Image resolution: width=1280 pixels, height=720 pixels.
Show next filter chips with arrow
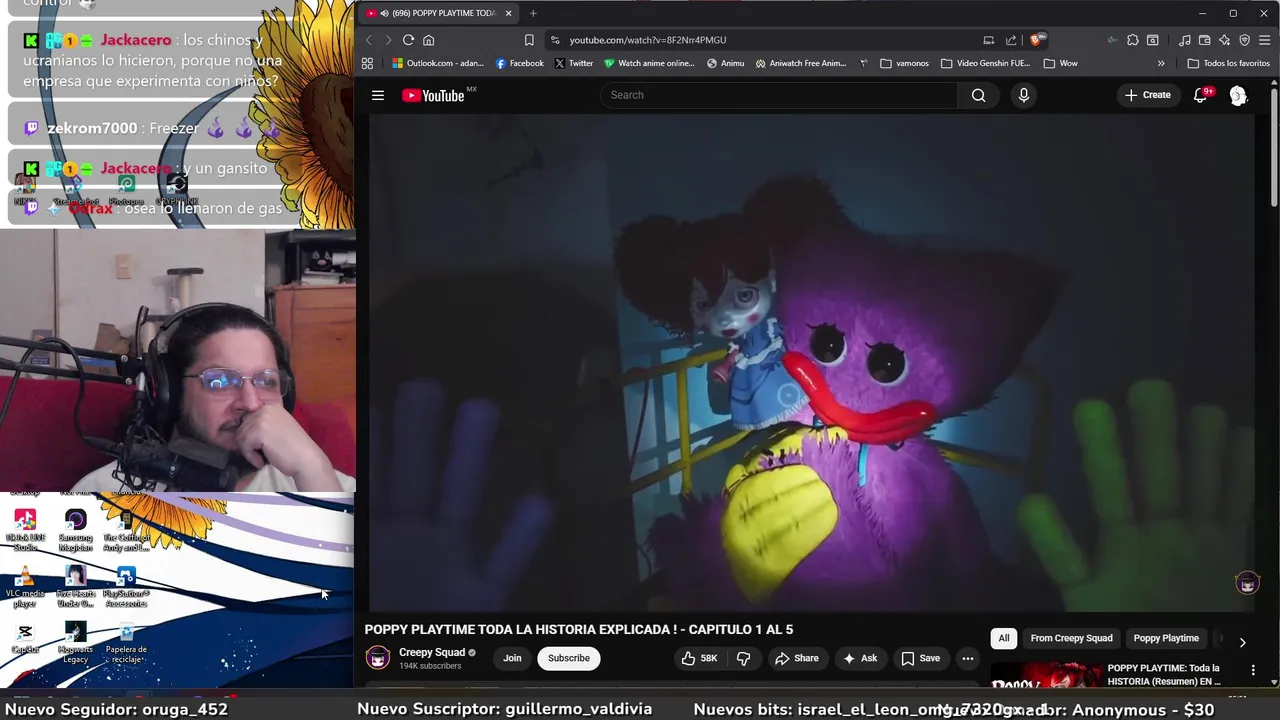click(1242, 642)
